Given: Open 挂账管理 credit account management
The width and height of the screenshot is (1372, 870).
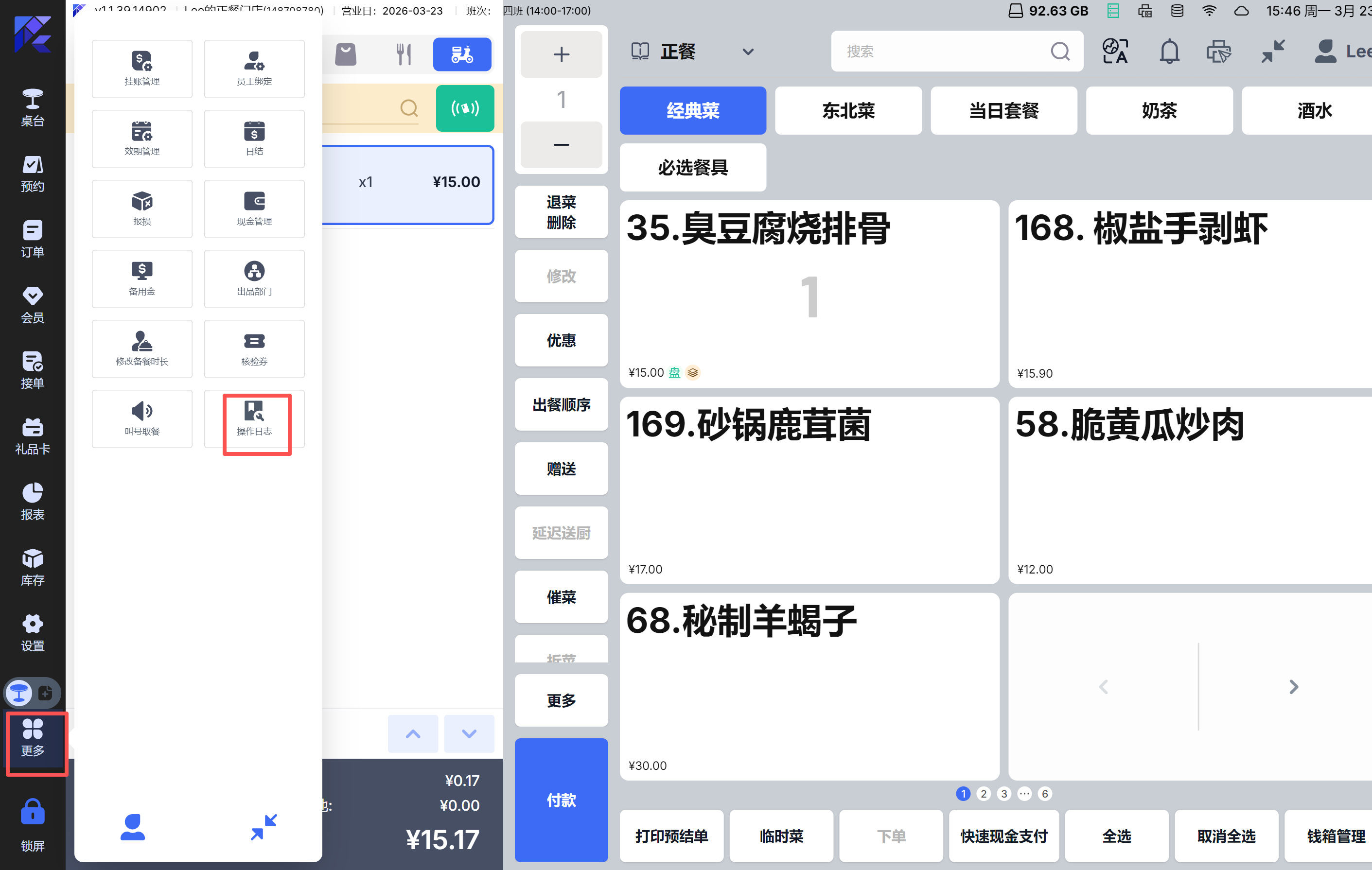Looking at the screenshot, I should pos(142,69).
